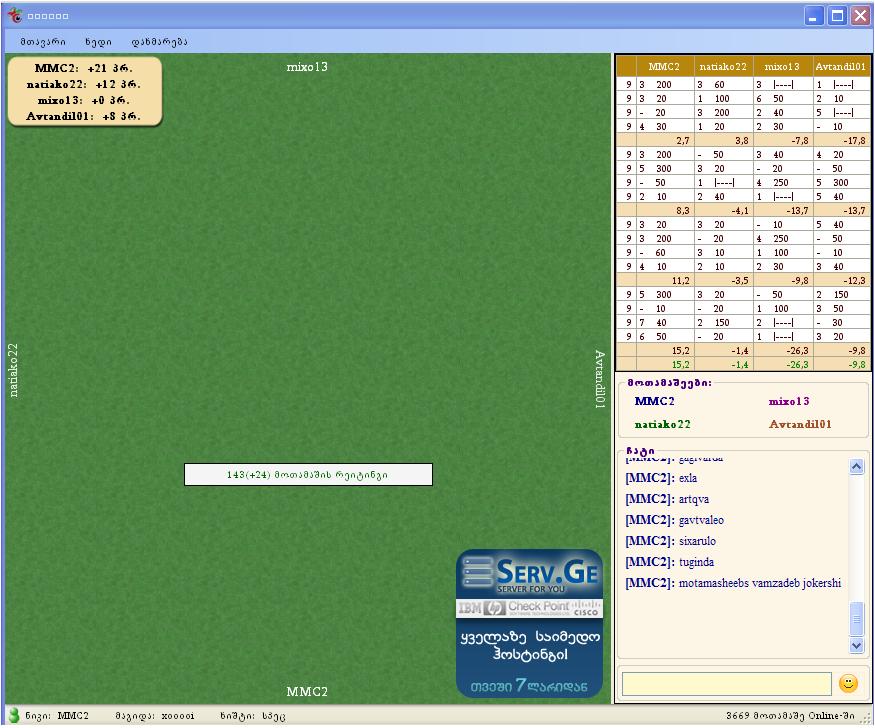875x728 pixels.
Task: Close the game window
Action: 860,16
